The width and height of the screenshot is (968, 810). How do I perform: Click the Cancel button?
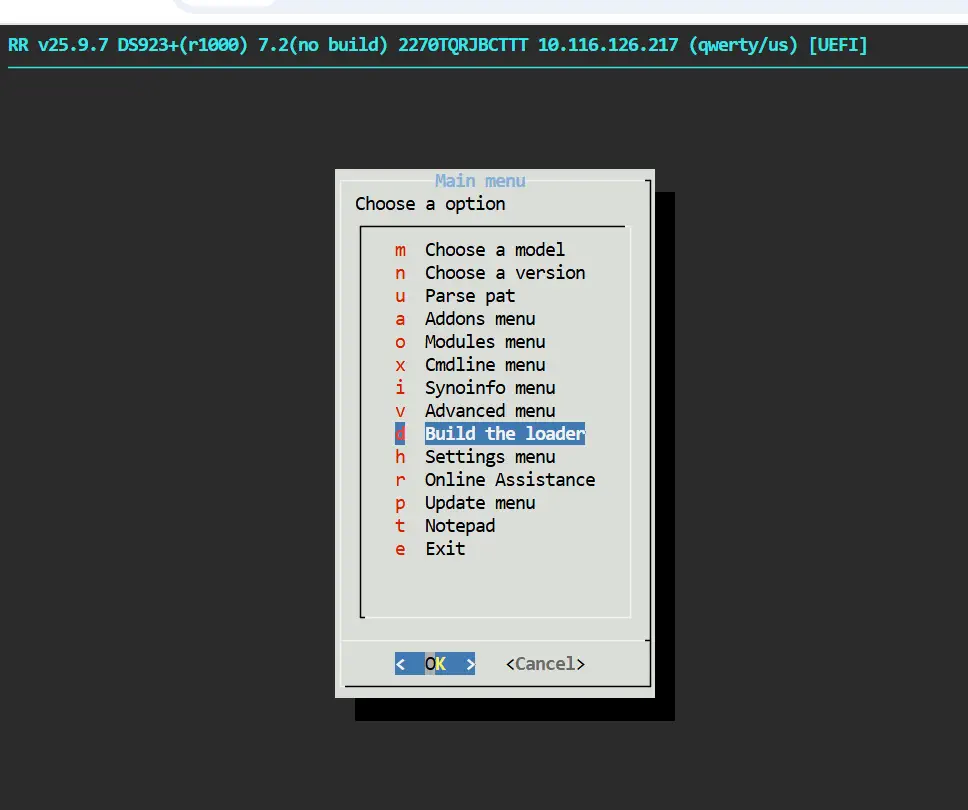tap(545, 664)
